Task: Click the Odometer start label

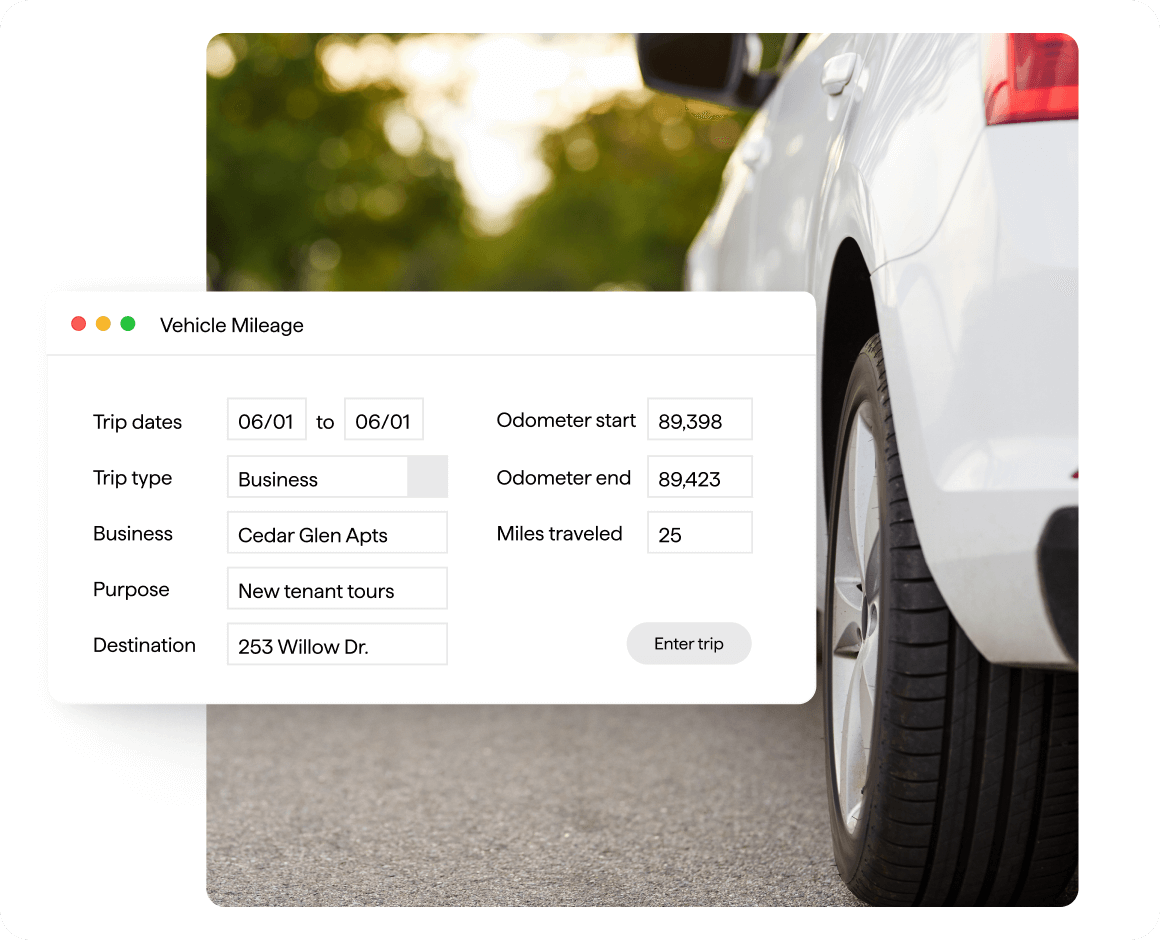Action: pyautogui.click(x=565, y=420)
